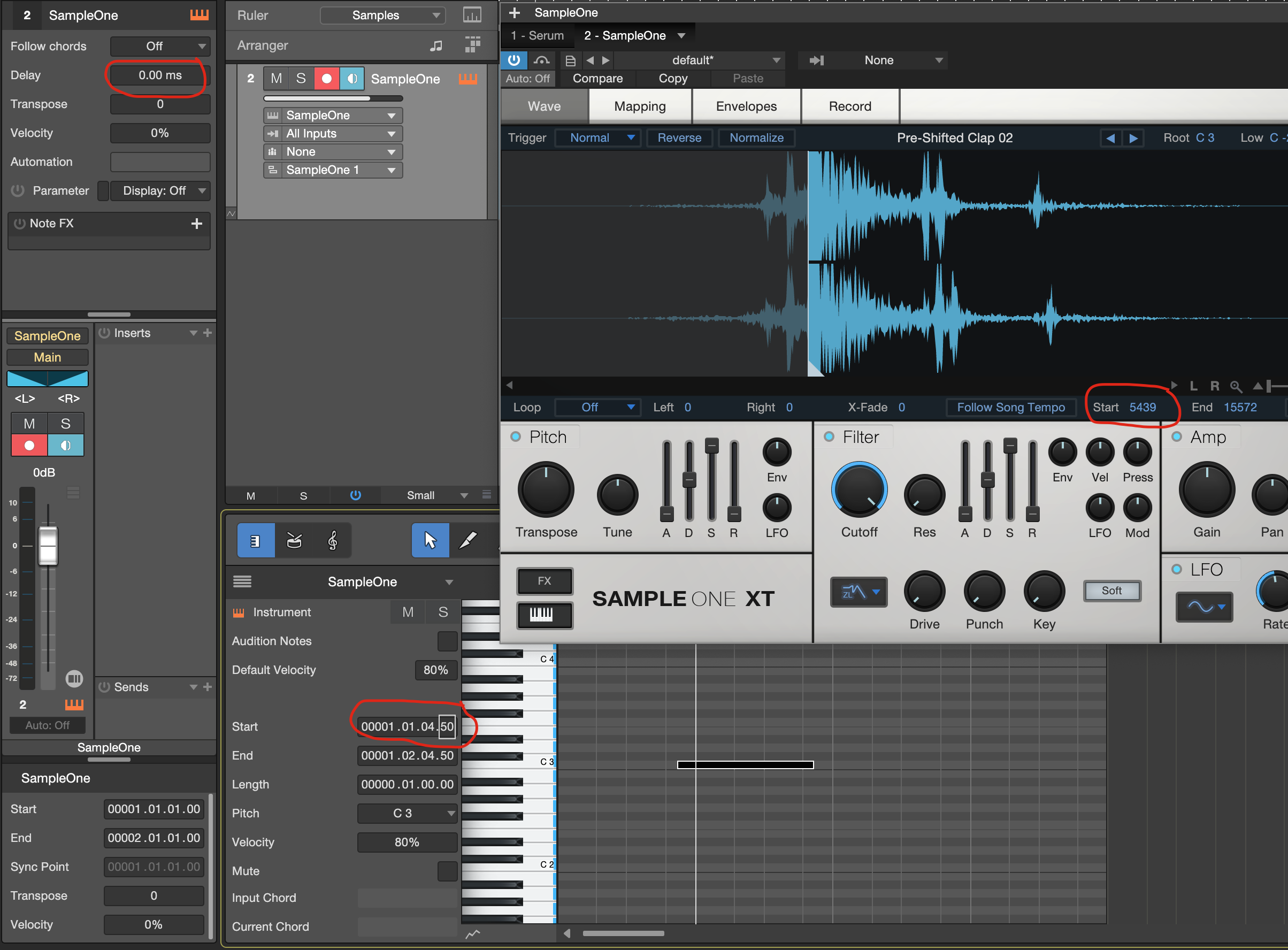Open the Loop Off dropdown

point(598,407)
